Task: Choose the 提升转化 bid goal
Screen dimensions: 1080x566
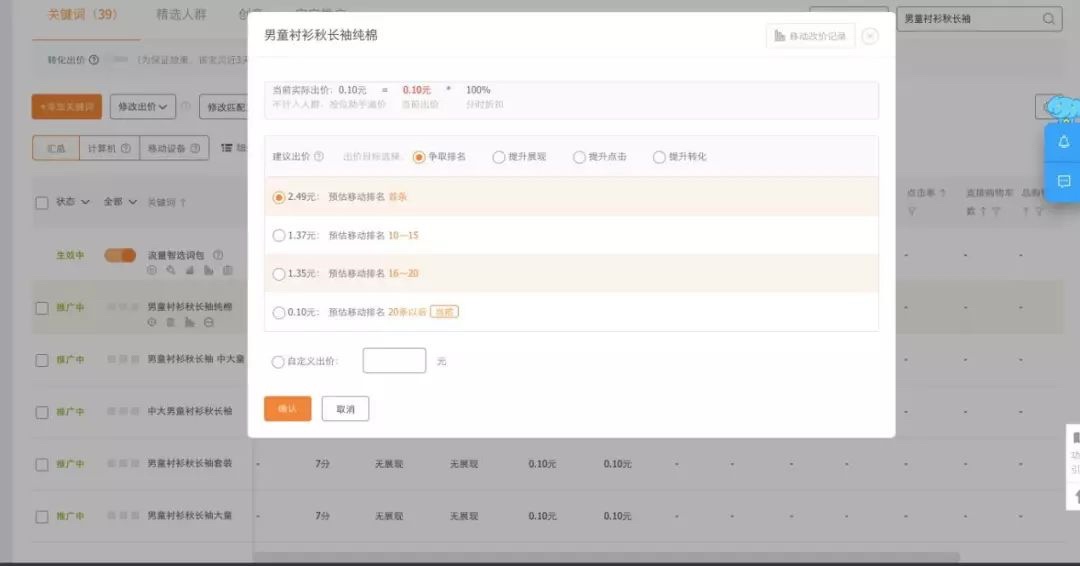Action: [x=659, y=157]
